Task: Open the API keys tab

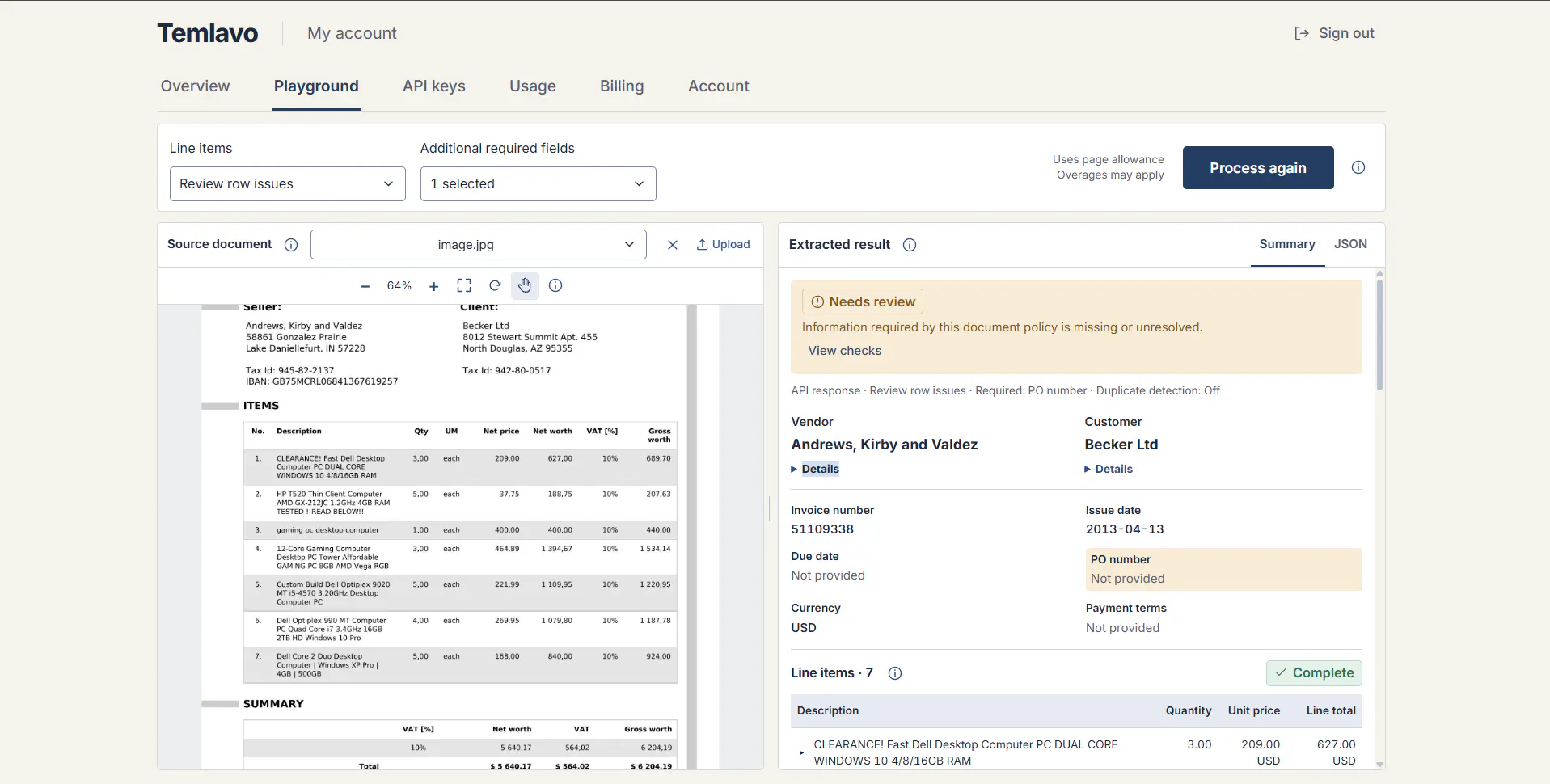Action: [x=434, y=86]
